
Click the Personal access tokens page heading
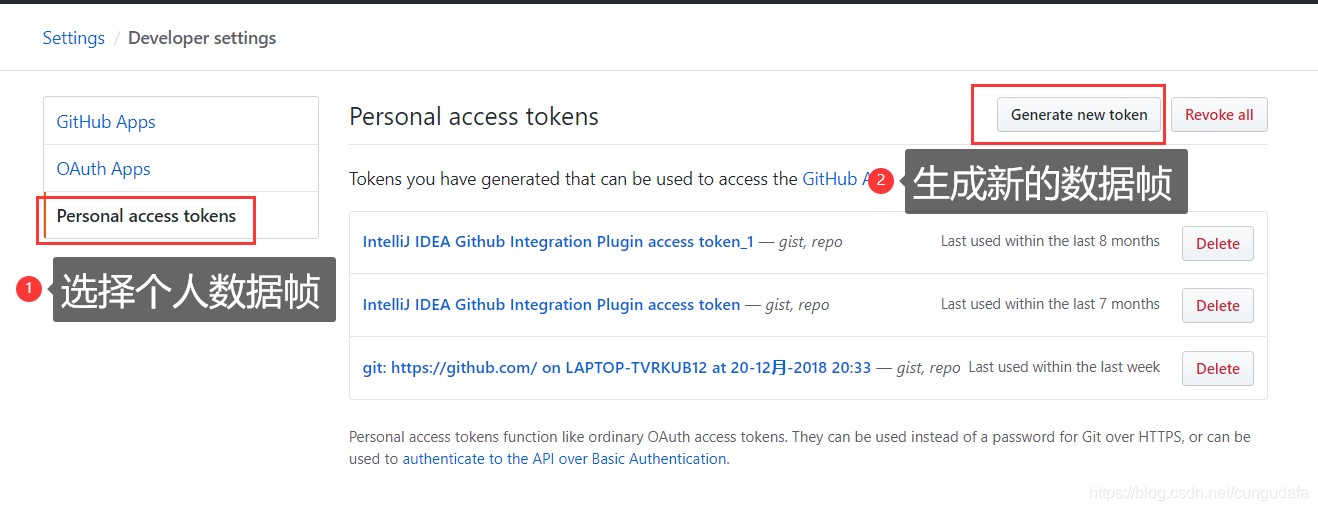pos(474,117)
